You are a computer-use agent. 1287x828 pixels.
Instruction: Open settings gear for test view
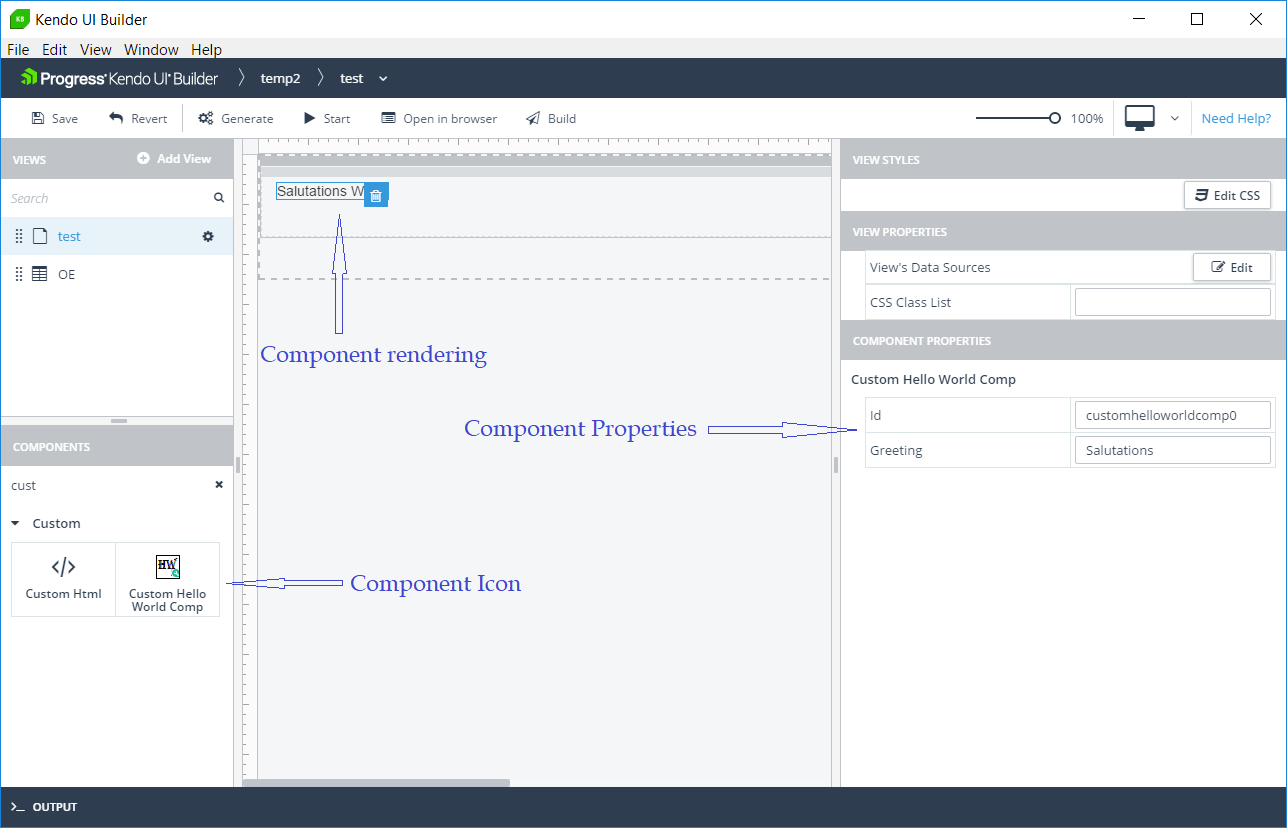point(208,237)
